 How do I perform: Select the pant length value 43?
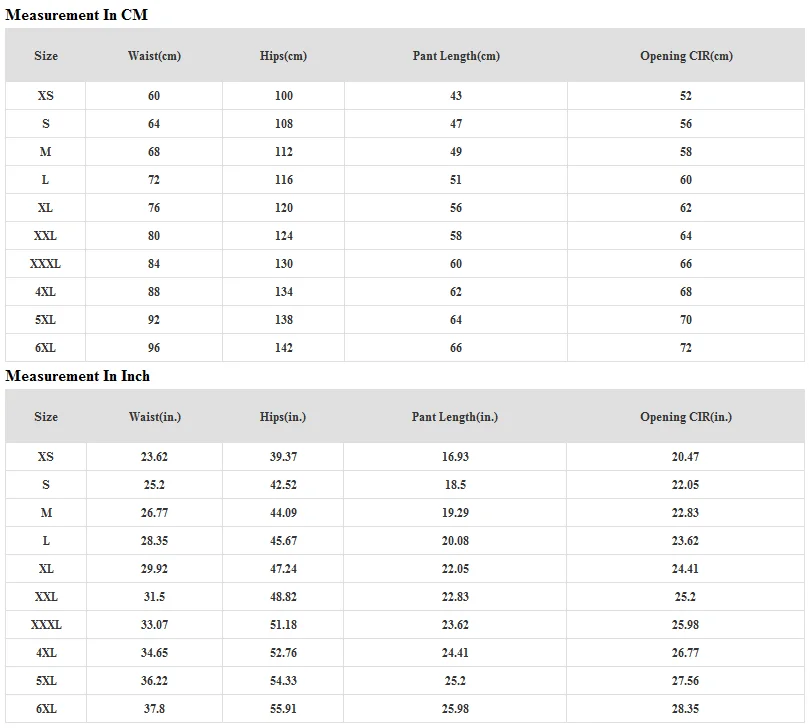[x=456, y=96]
